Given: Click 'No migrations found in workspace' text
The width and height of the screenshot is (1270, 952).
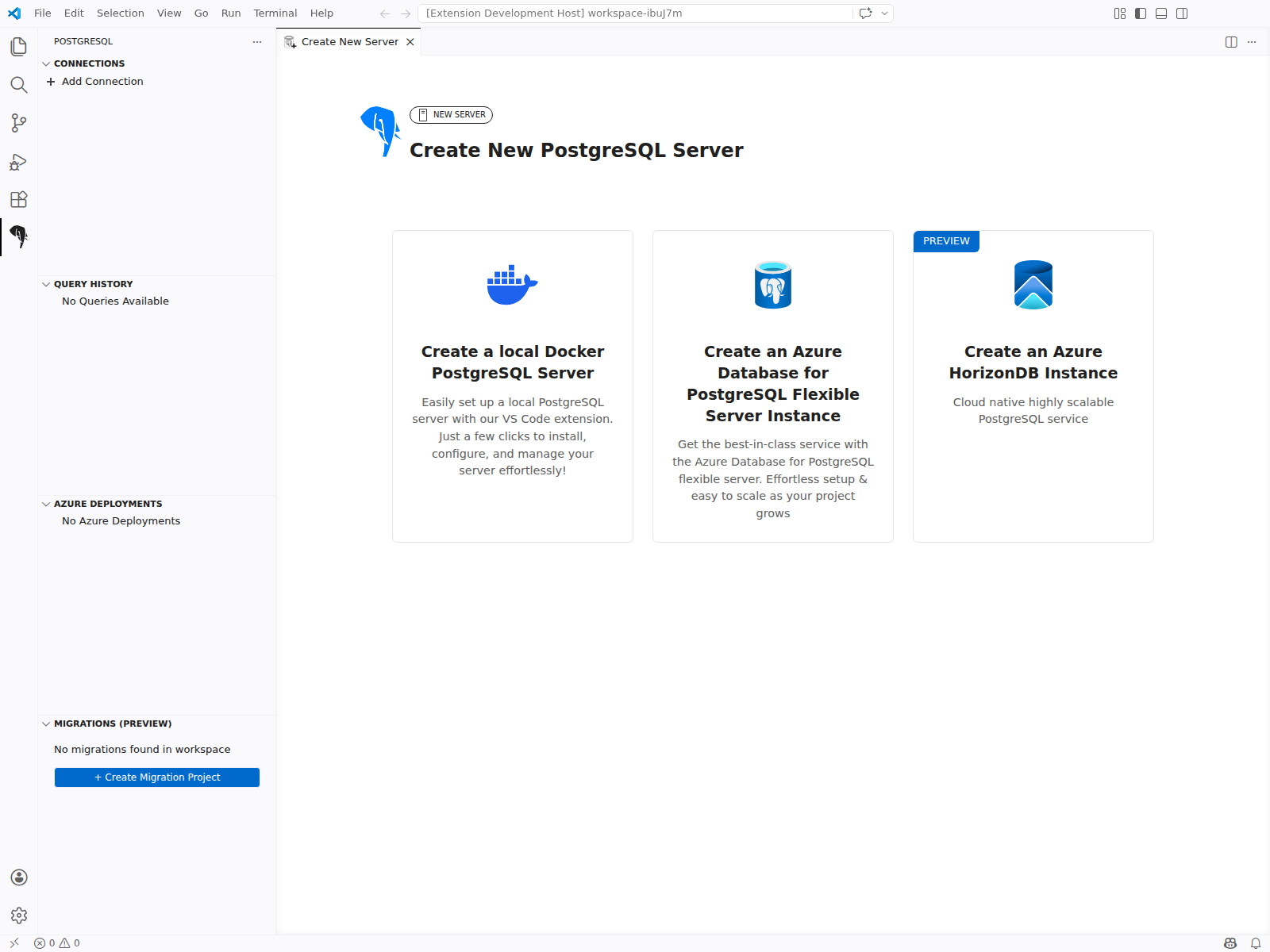Looking at the screenshot, I should [x=142, y=750].
